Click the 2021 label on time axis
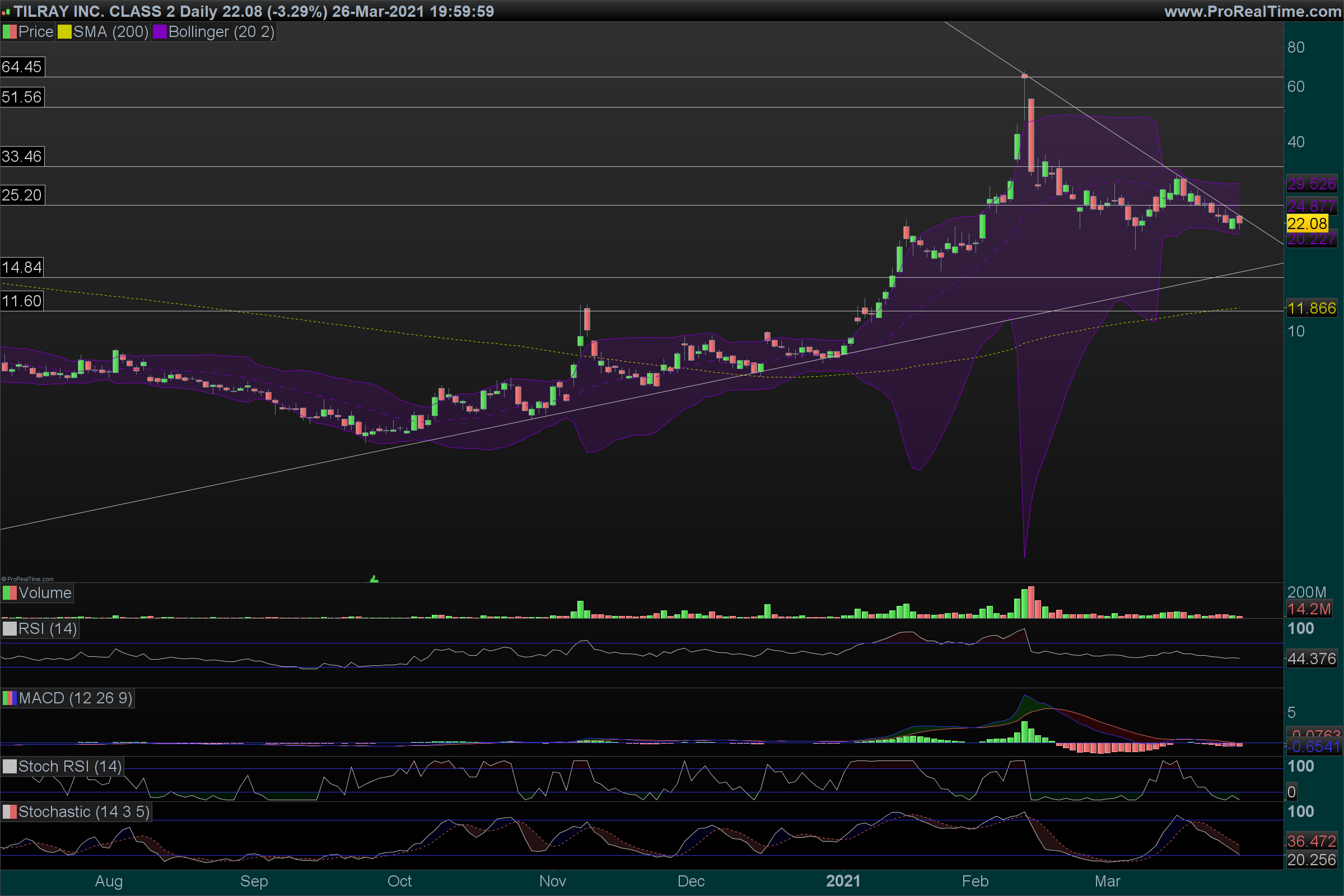Image resolution: width=1344 pixels, height=896 pixels. pos(843,881)
